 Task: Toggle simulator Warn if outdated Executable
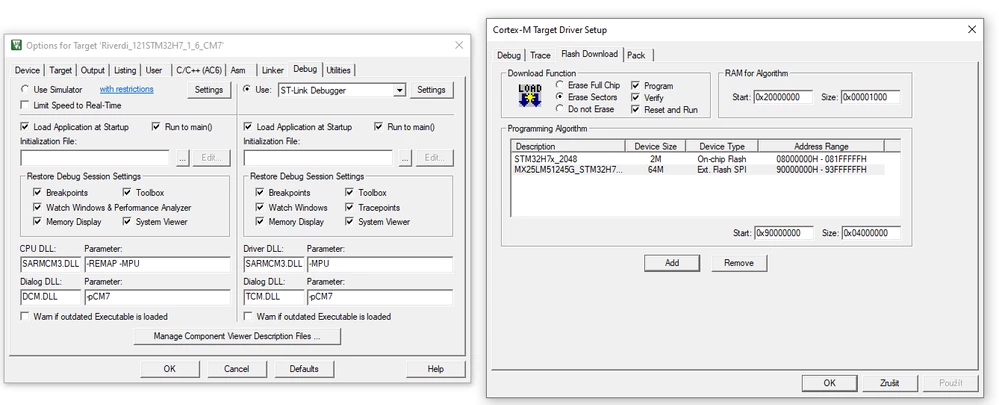click(x=25, y=316)
